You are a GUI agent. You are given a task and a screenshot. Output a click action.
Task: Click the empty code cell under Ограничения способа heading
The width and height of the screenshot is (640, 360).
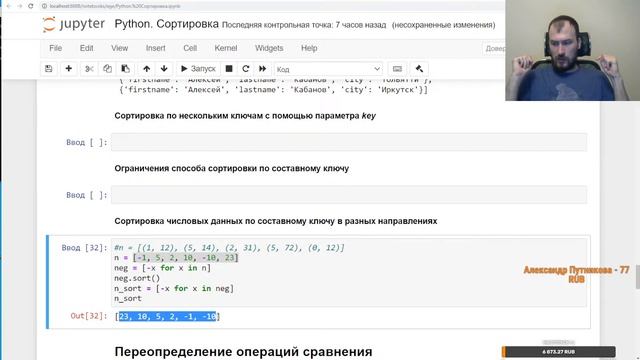[349, 195]
